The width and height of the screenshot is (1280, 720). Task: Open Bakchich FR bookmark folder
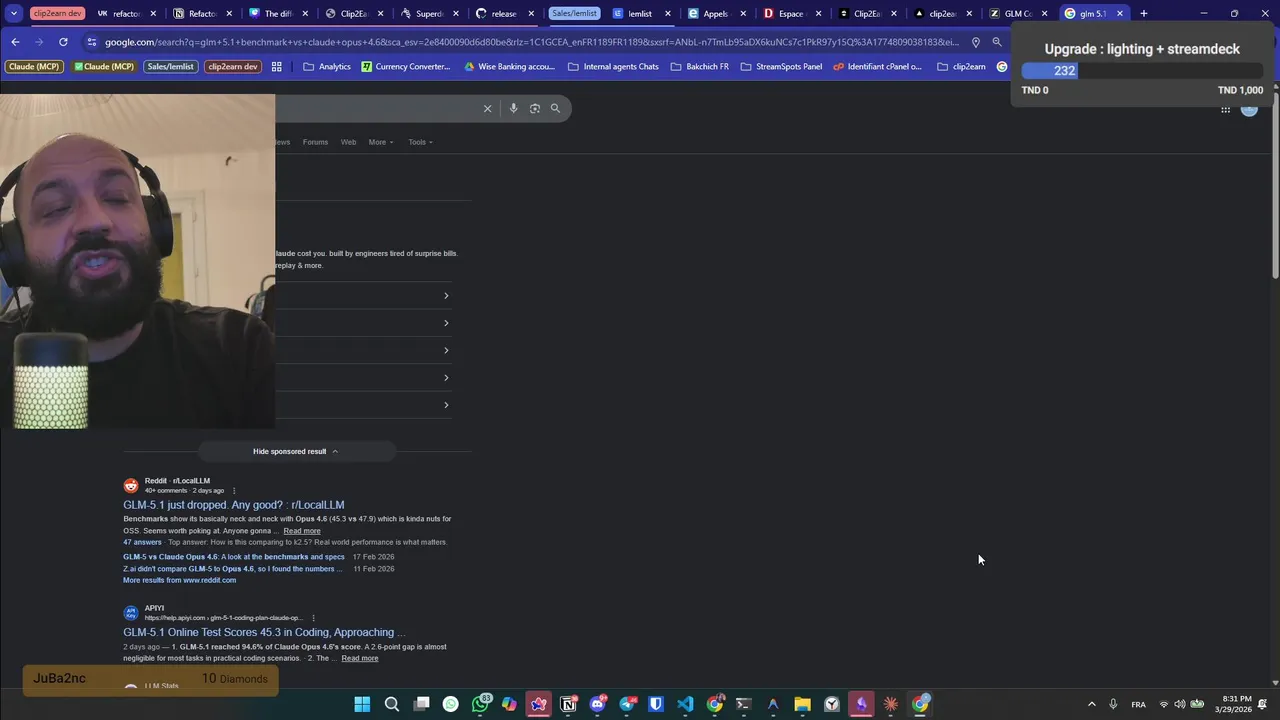coord(699,67)
